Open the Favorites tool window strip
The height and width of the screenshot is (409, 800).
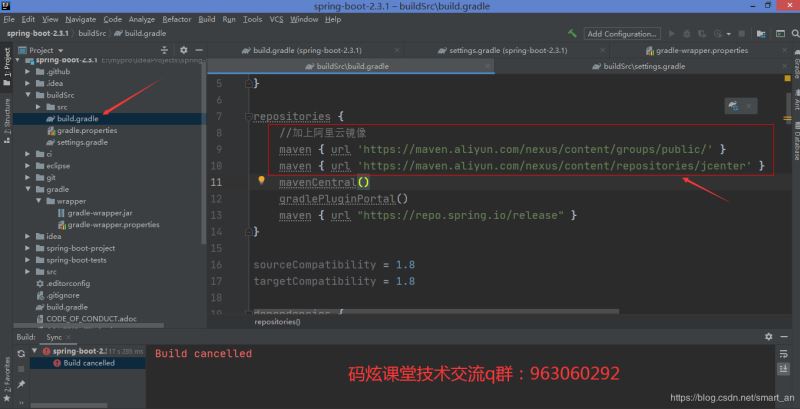pos(7,380)
